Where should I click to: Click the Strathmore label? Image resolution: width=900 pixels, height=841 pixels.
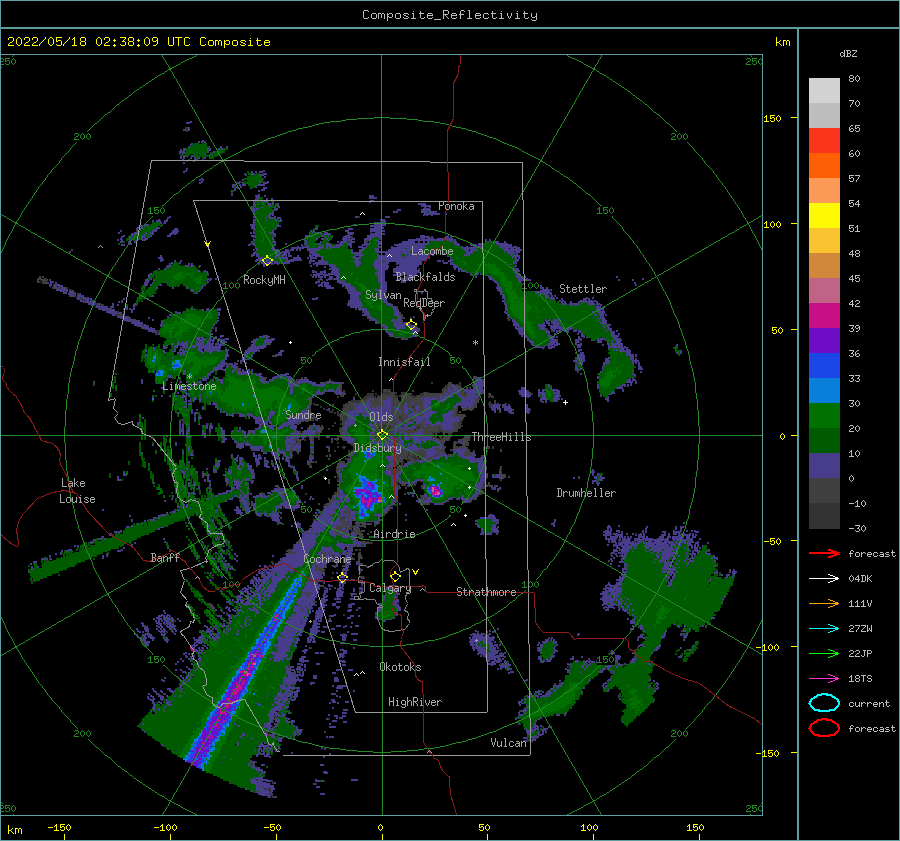pyautogui.click(x=486, y=592)
